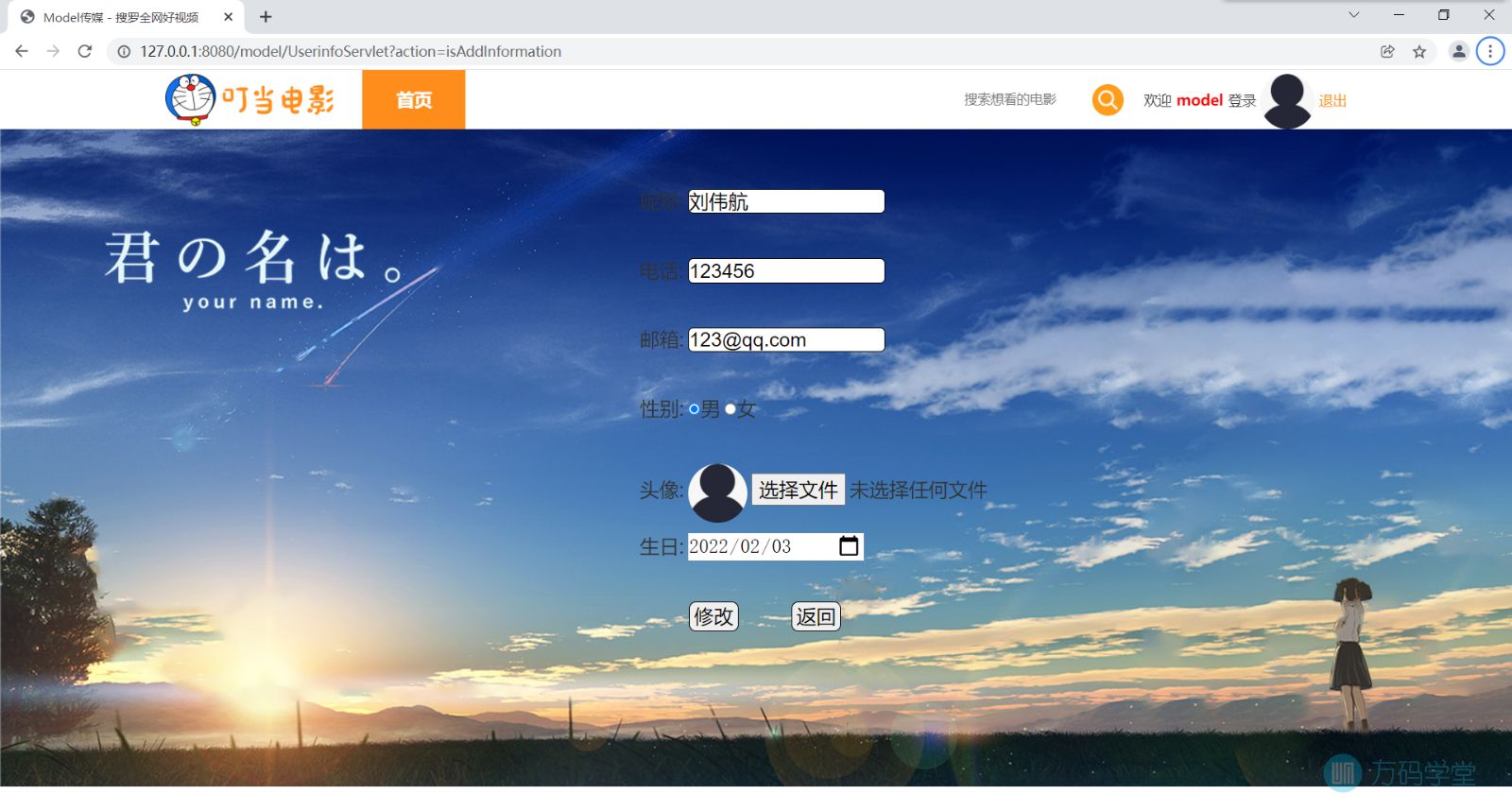Viewport: 1512px width, 811px height.
Task: Click the 返回 return button
Action: tap(816, 616)
